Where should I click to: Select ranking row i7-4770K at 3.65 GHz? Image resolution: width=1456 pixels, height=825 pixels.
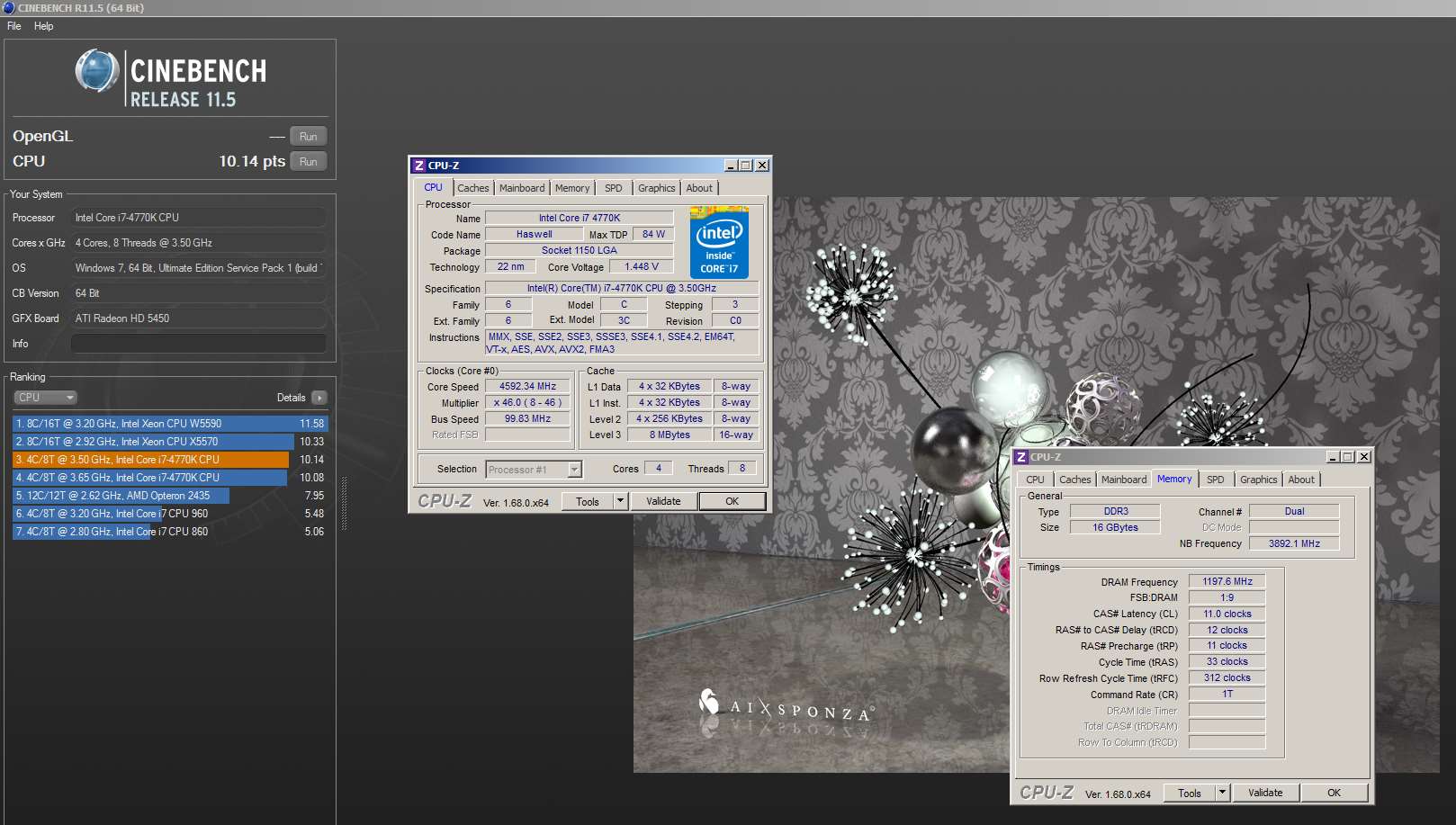coord(170,478)
